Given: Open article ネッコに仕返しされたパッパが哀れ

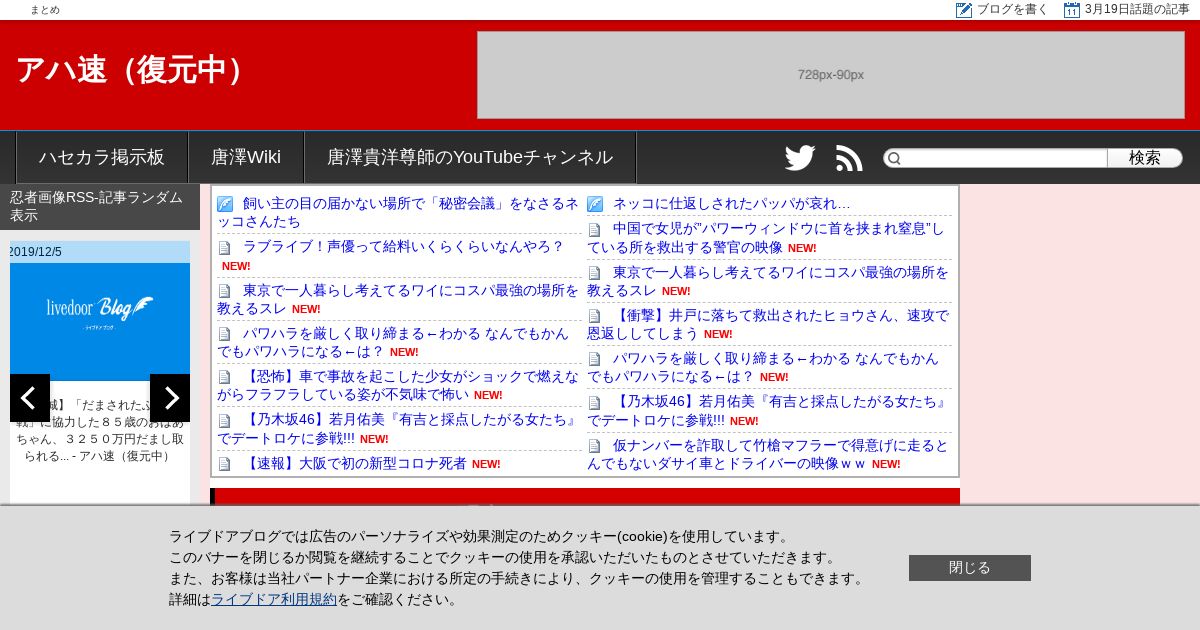Looking at the screenshot, I should tap(732, 203).
